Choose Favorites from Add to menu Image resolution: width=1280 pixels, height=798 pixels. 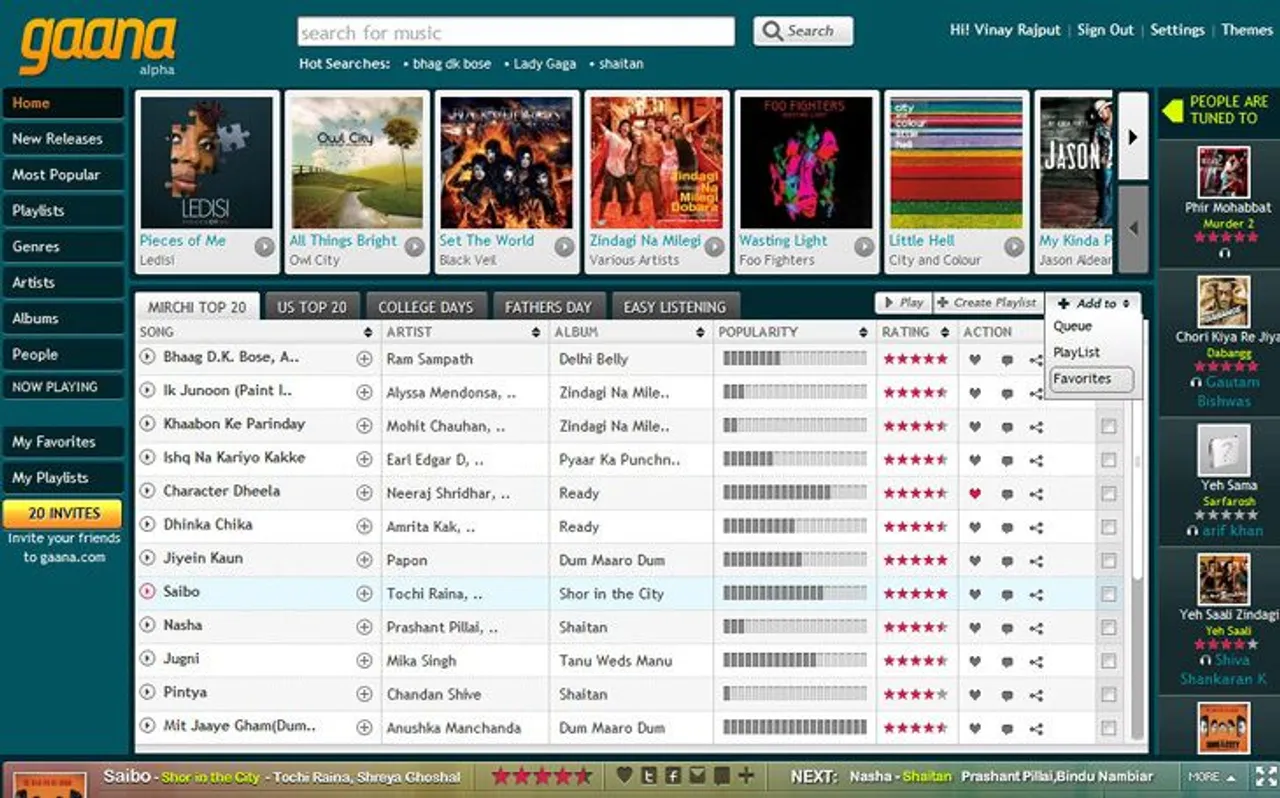point(1093,379)
